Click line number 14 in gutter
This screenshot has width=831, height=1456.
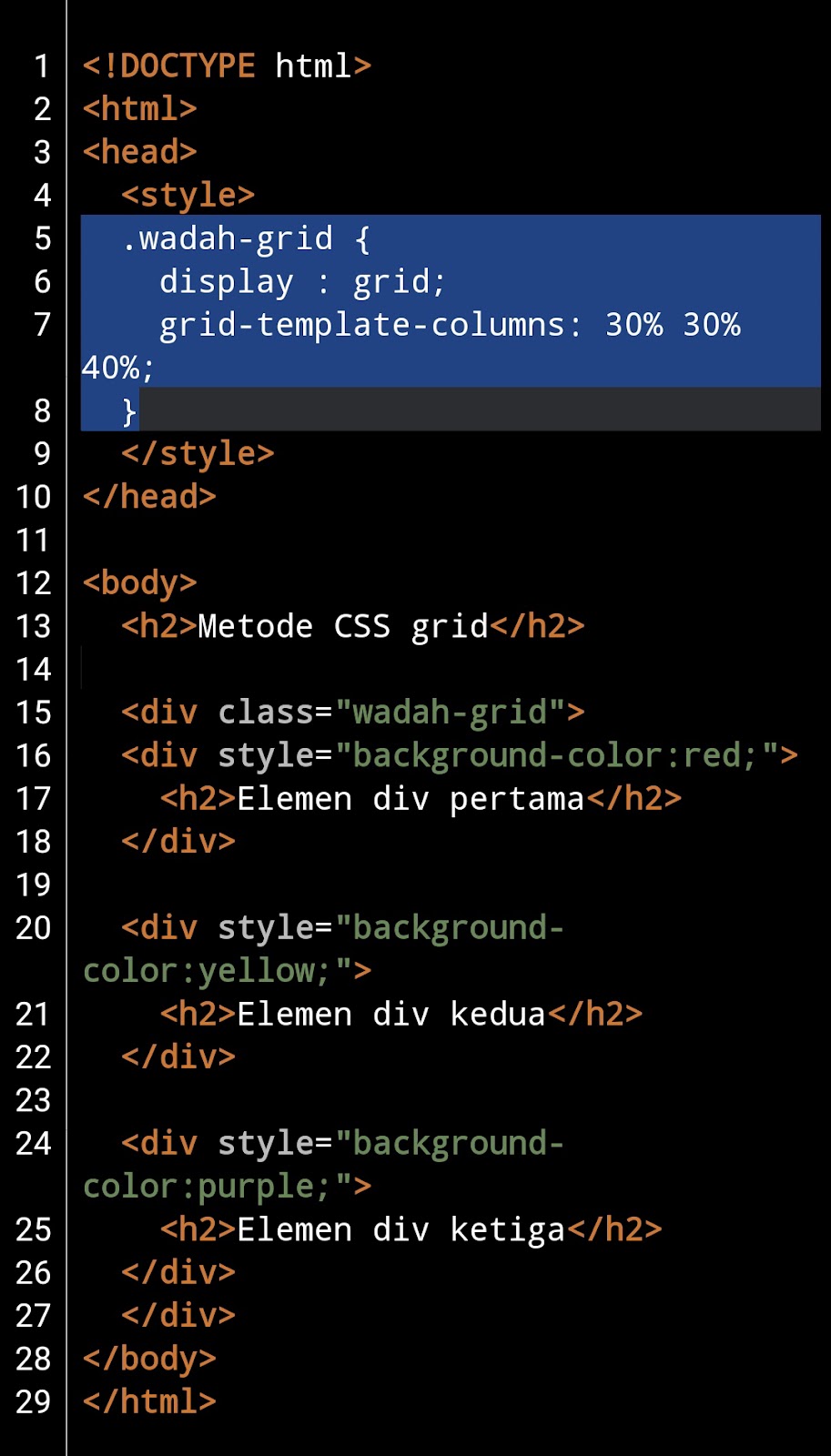pos(33,670)
